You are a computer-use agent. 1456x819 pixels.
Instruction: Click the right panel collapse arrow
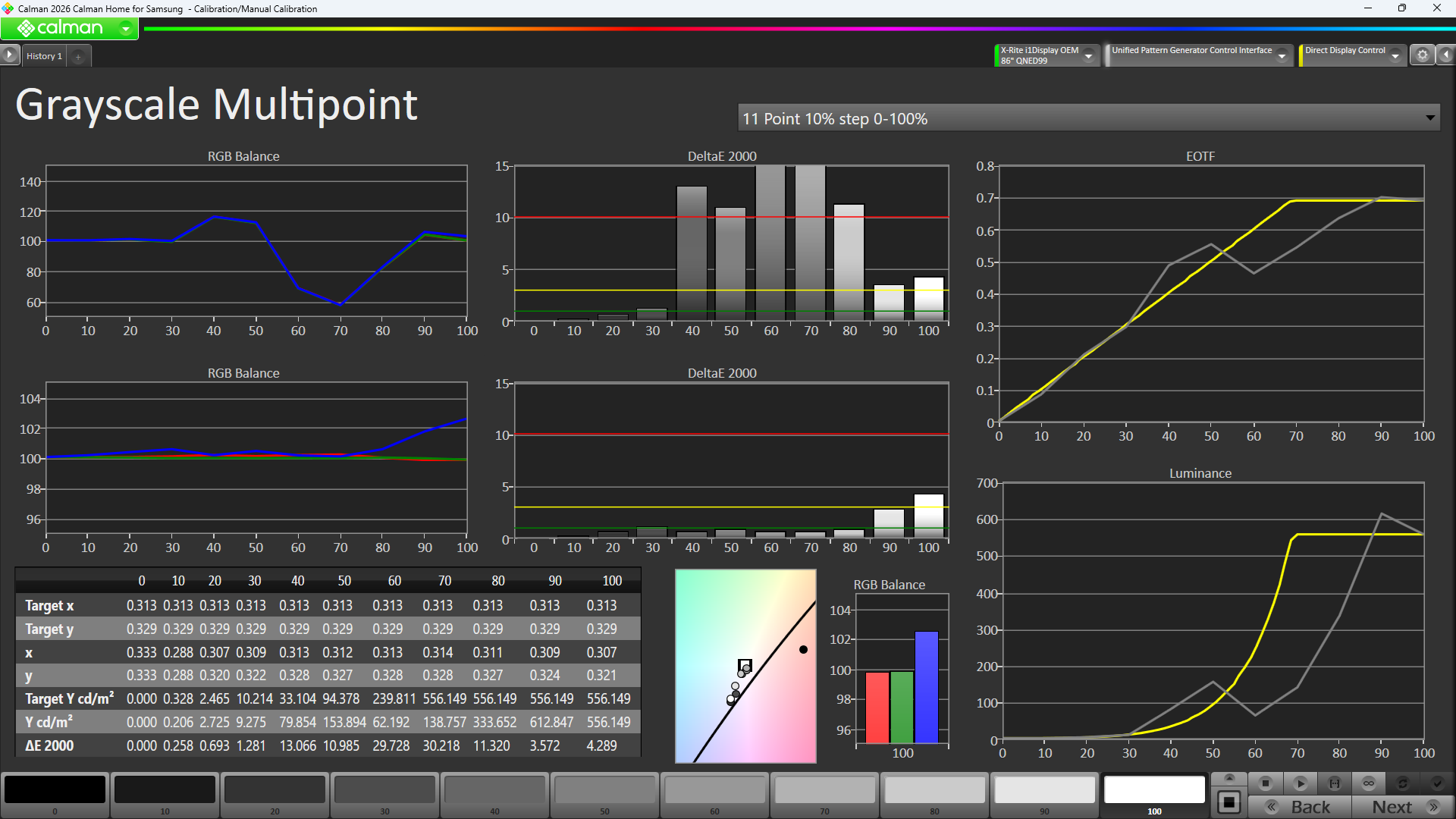pos(1446,55)
